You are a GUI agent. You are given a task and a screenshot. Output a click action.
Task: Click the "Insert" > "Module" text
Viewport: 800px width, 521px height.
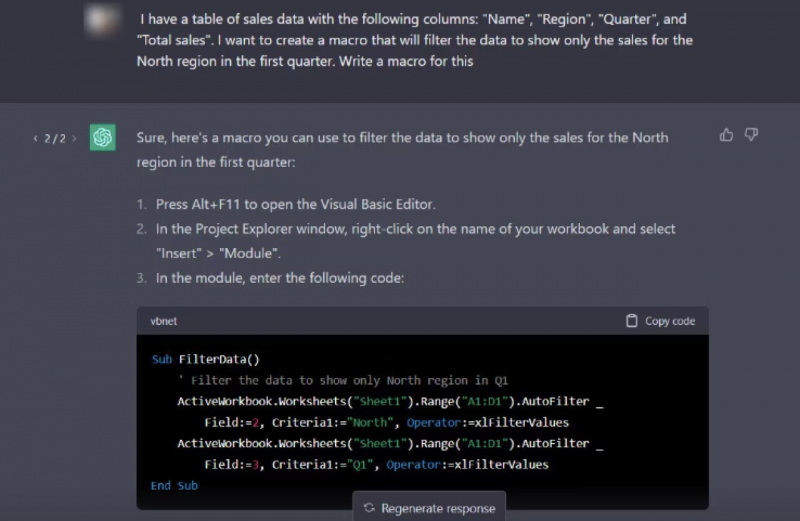(x=218, y=253)
